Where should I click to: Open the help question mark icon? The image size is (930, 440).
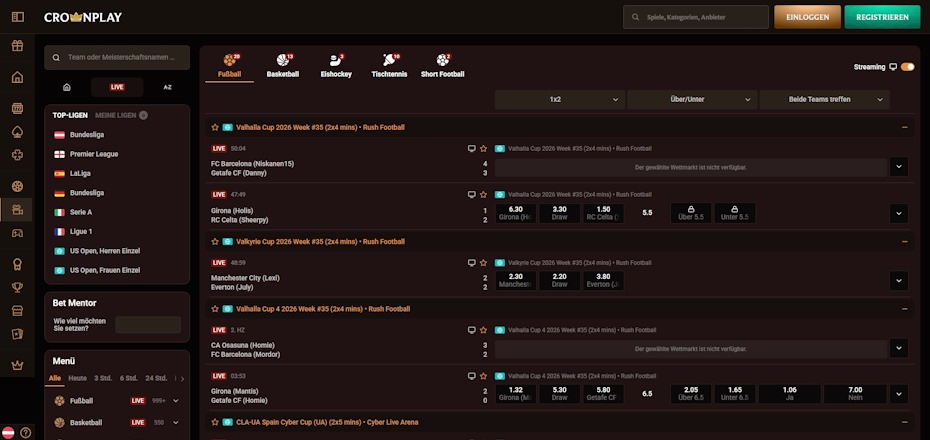pyautogui.click(x=26, y=433)
